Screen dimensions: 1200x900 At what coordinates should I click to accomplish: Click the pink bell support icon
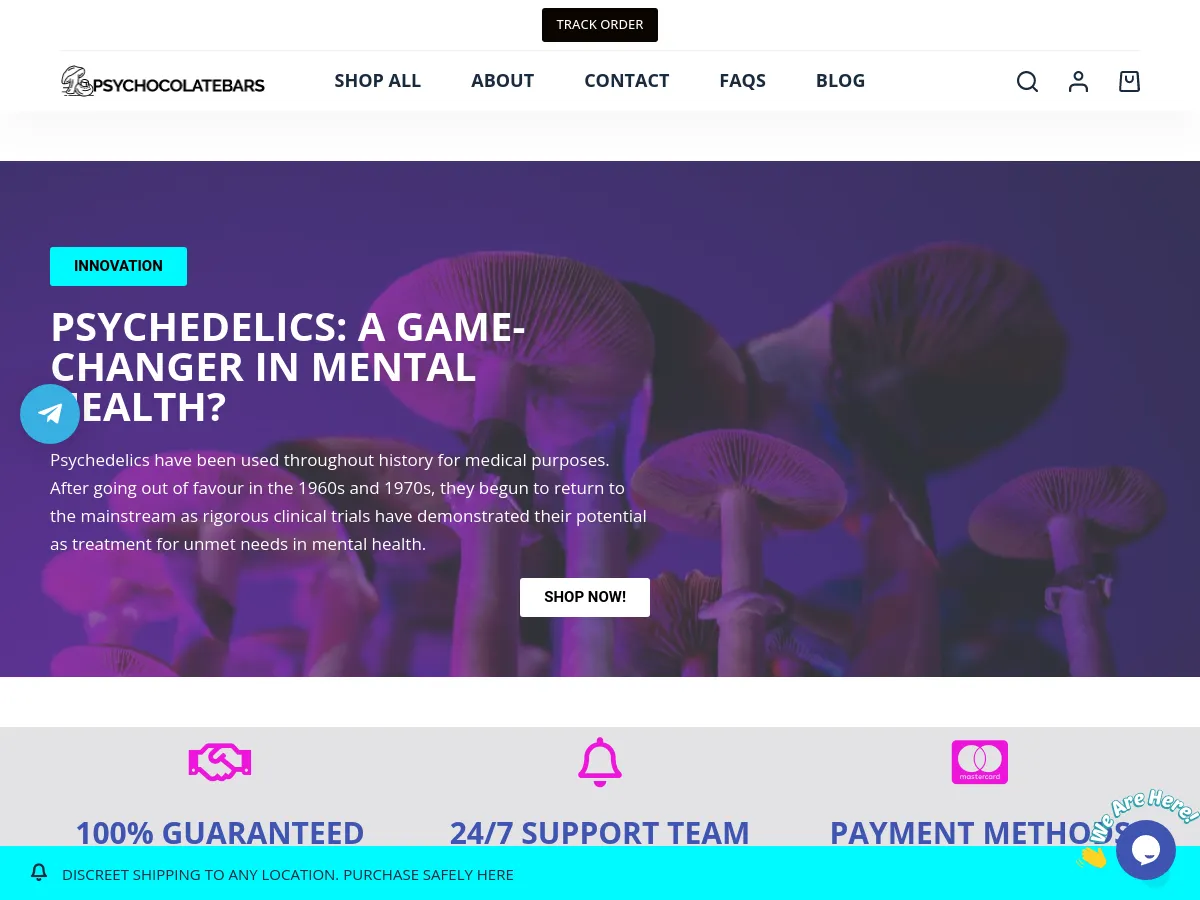coord(600,762)
